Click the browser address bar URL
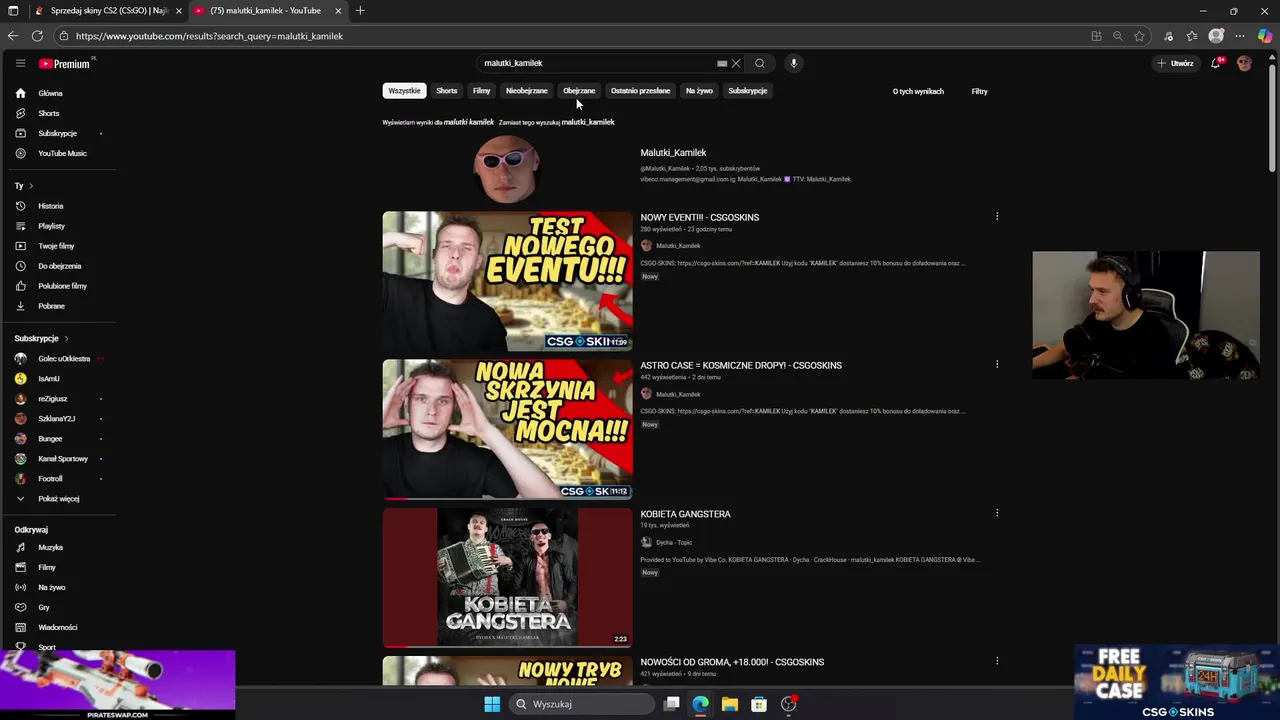 click(209, 36)
